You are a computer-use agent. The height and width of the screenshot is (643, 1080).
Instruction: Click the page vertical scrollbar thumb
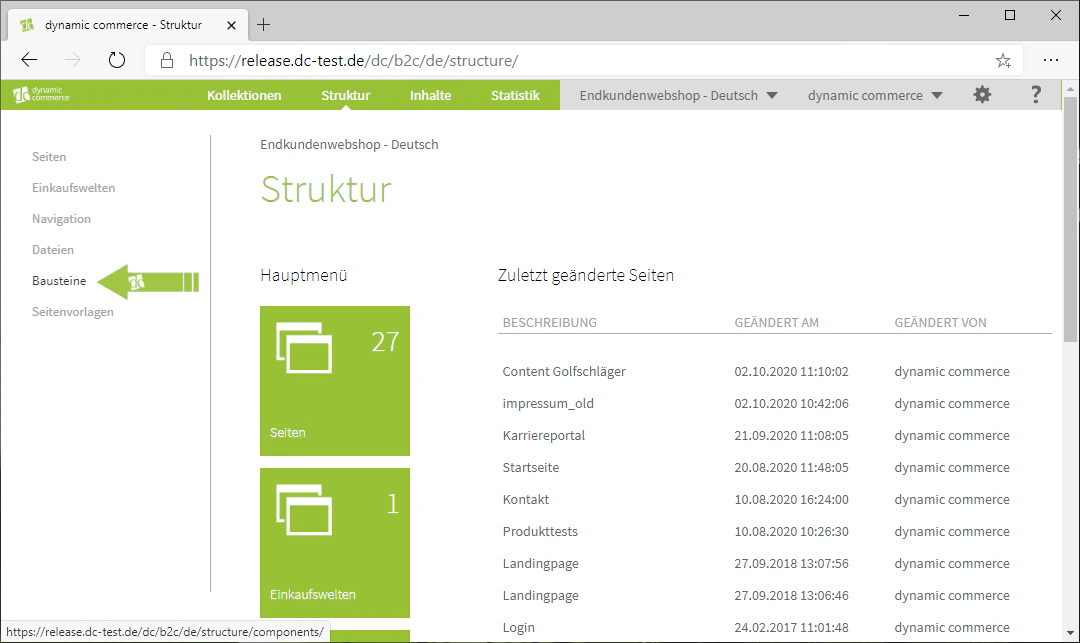coord(1070,219)
